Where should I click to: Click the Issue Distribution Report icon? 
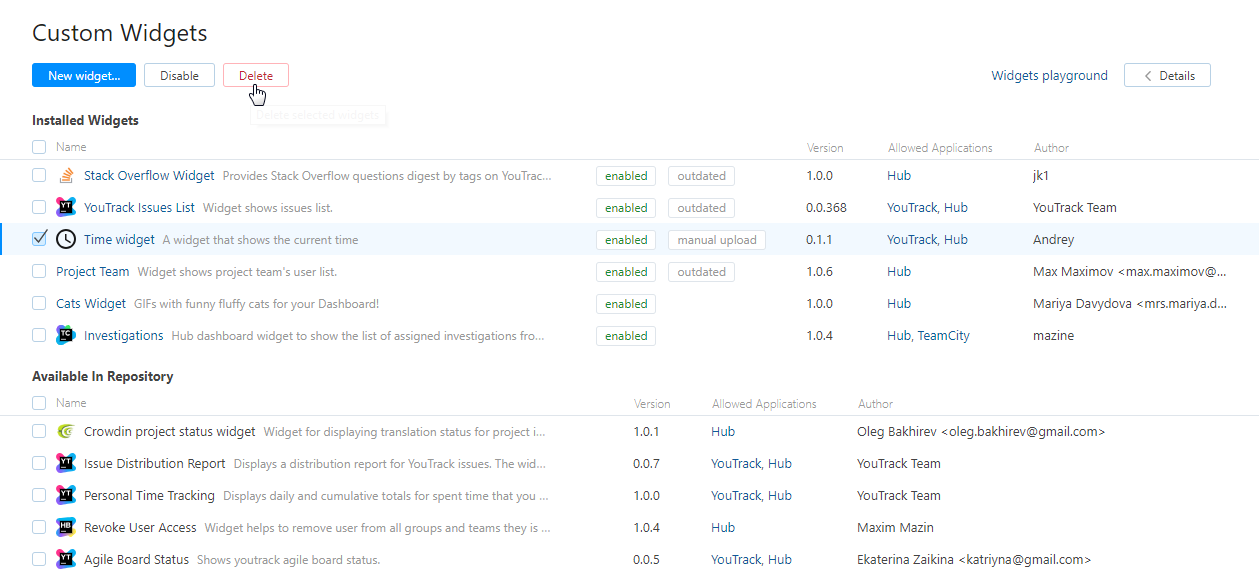(x=66, y=464)
